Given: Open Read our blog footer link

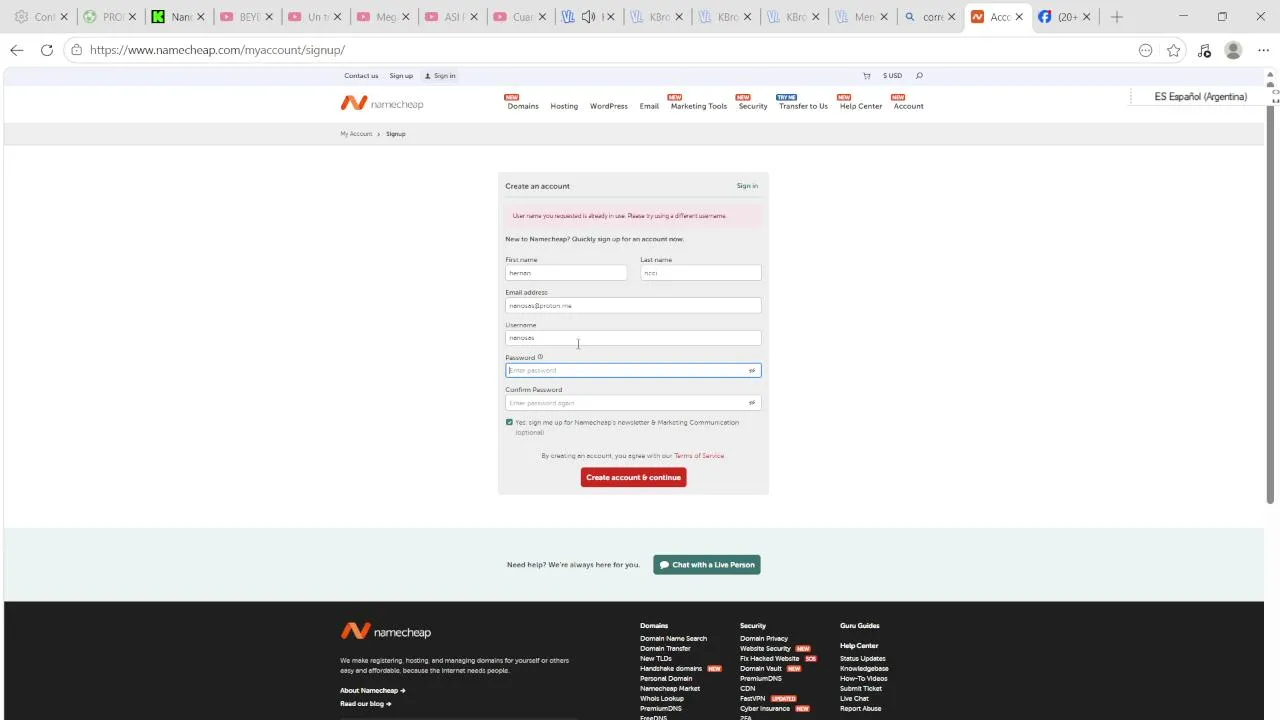Looking at the screenshot, I should (x=365, y=704).
